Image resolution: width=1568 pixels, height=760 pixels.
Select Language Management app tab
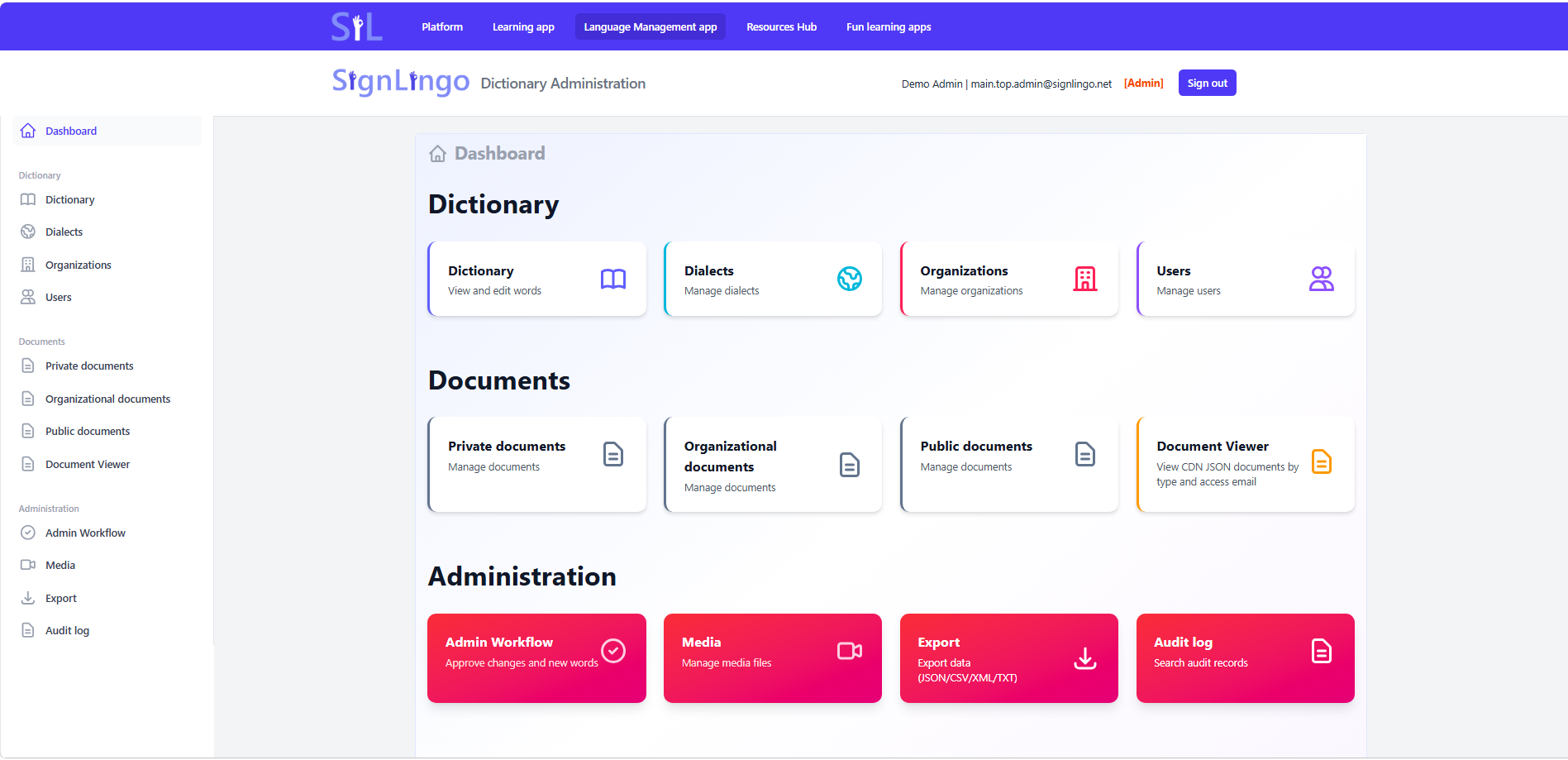click(x=651, y=26)
